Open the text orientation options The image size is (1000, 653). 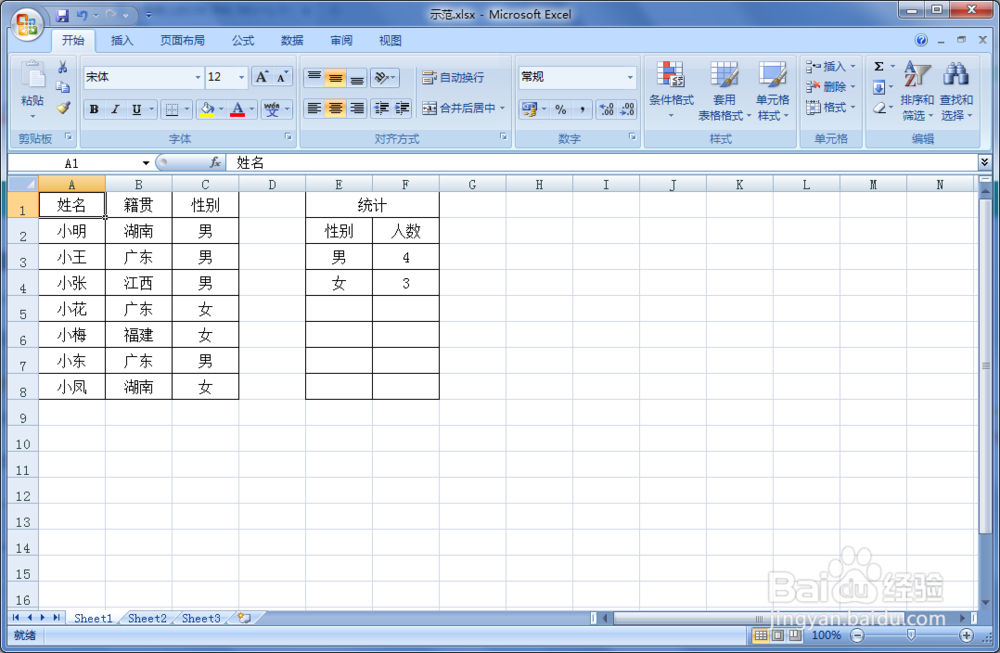385,78
